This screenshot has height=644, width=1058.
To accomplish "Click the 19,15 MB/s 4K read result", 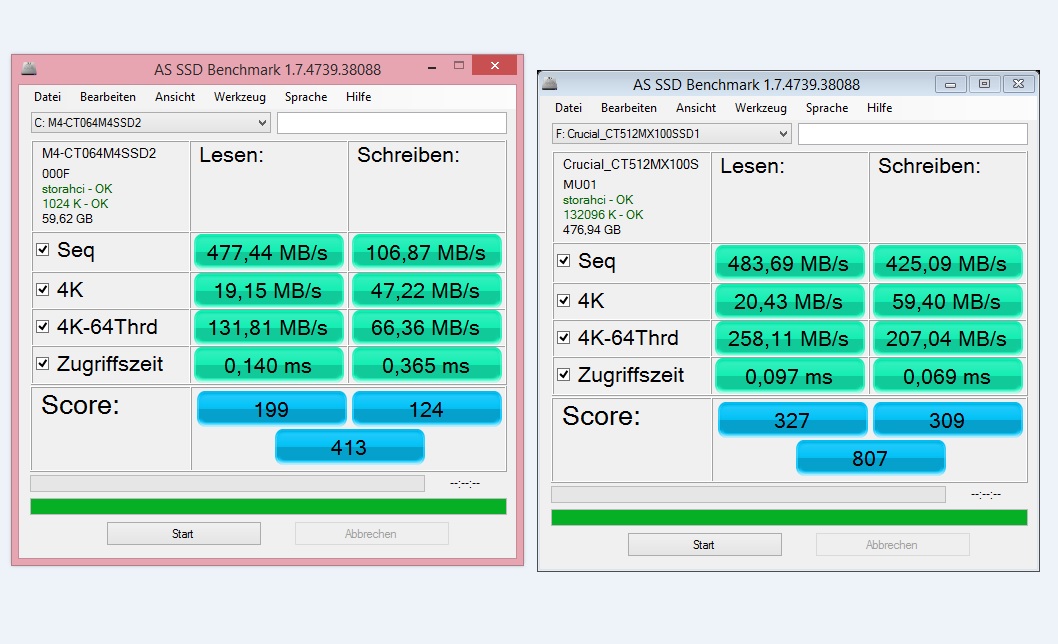I will coord(269,290).
